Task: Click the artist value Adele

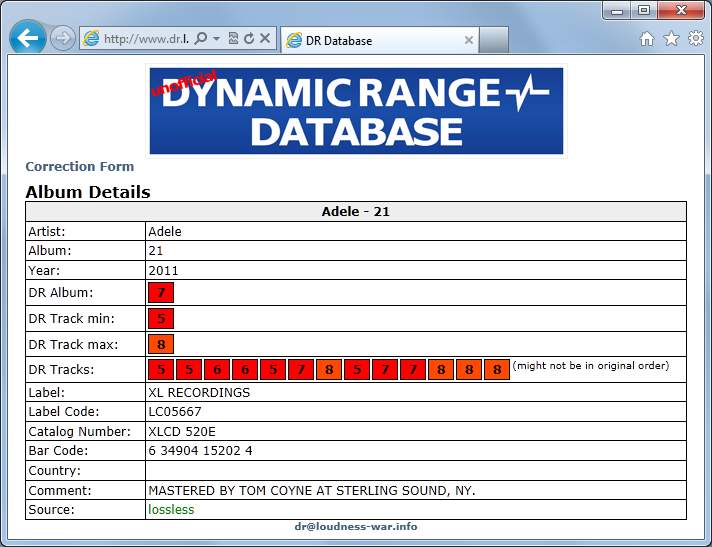Action: click(165, 232)
